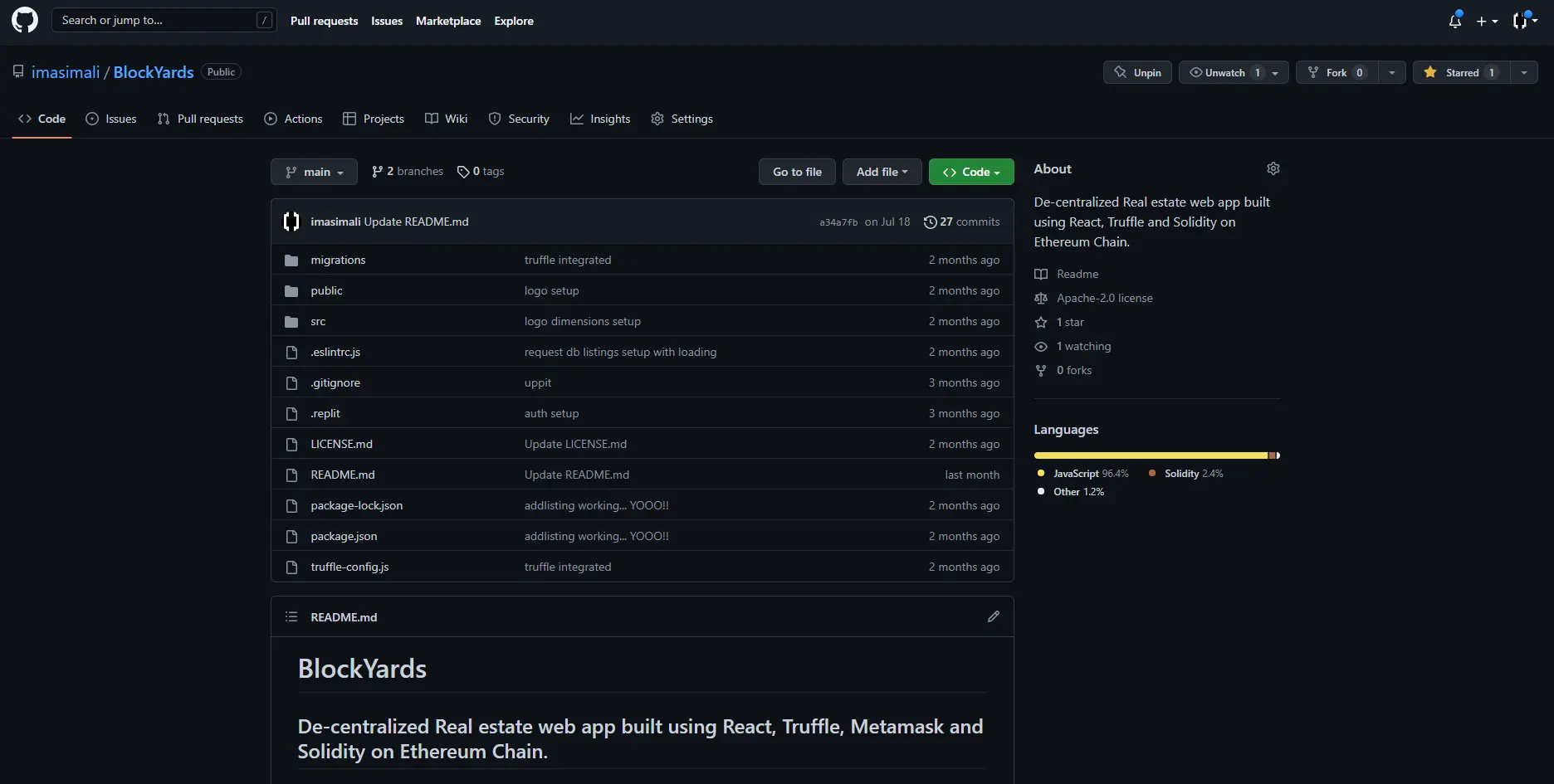The height and width of the screenshot is (784, 1554).
Task: Open the notifications bell
Action: click(x=1455, y=21)
